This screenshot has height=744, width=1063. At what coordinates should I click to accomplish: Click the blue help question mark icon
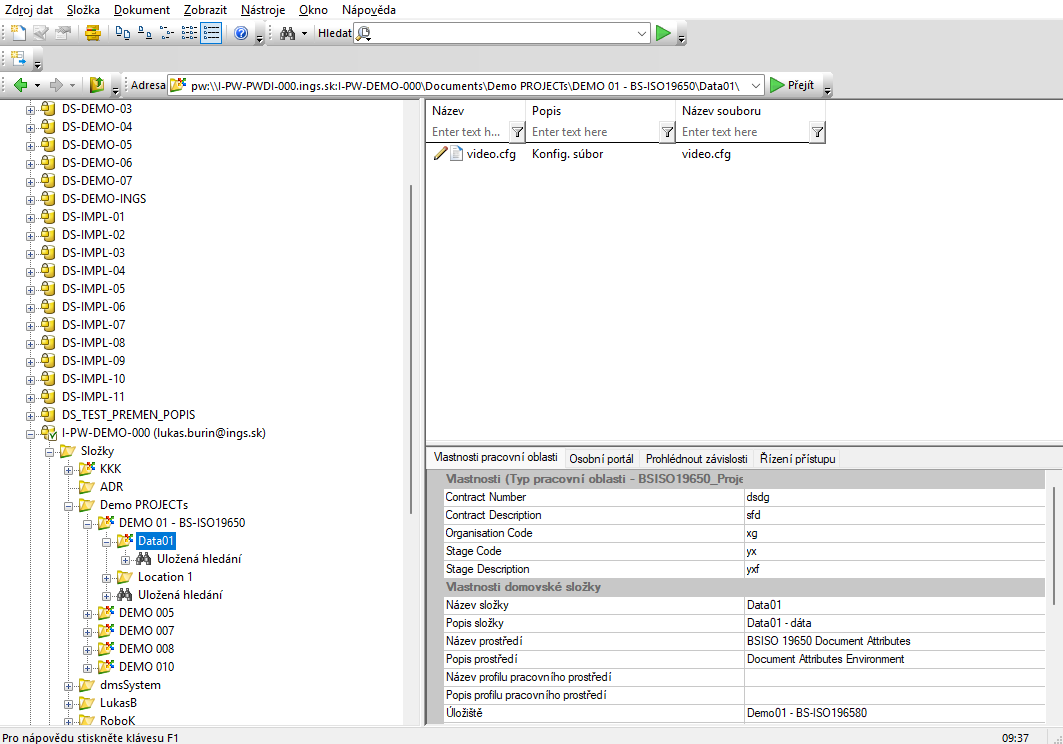241,33
